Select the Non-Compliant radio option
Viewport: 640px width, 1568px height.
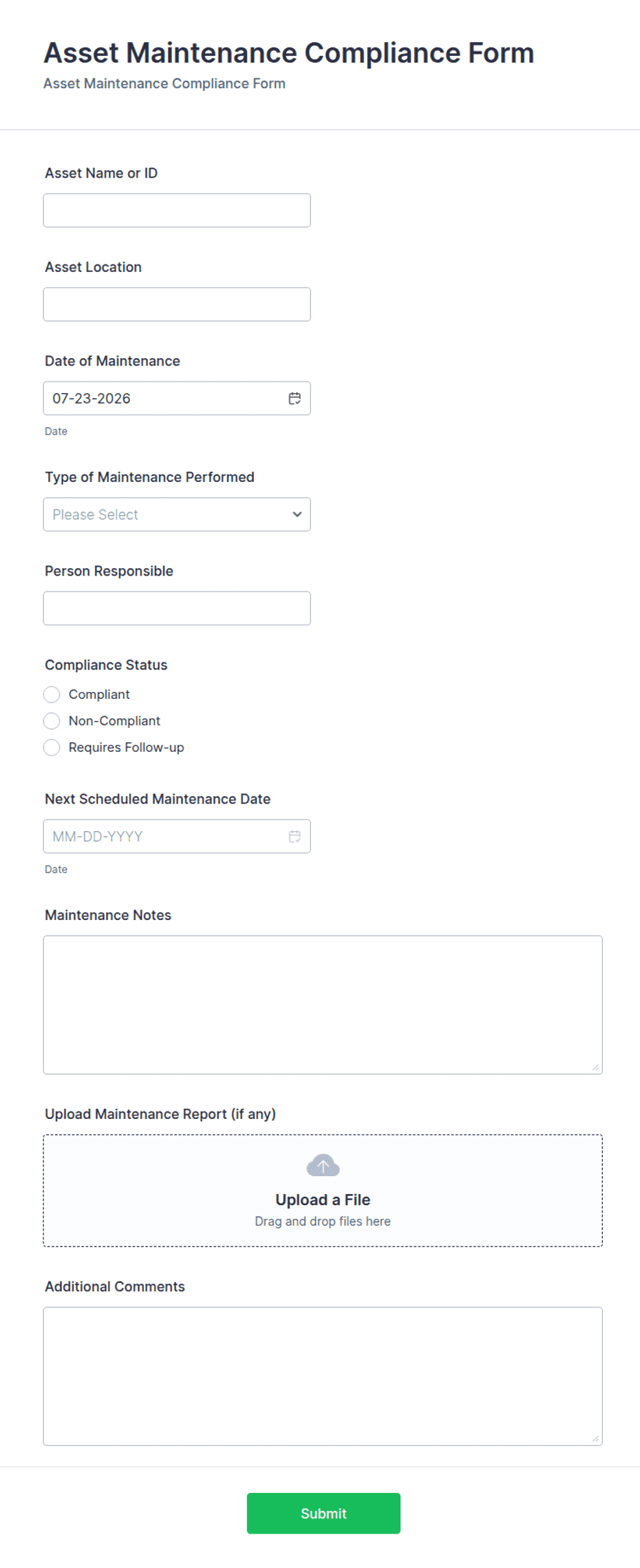coord(52,721)
